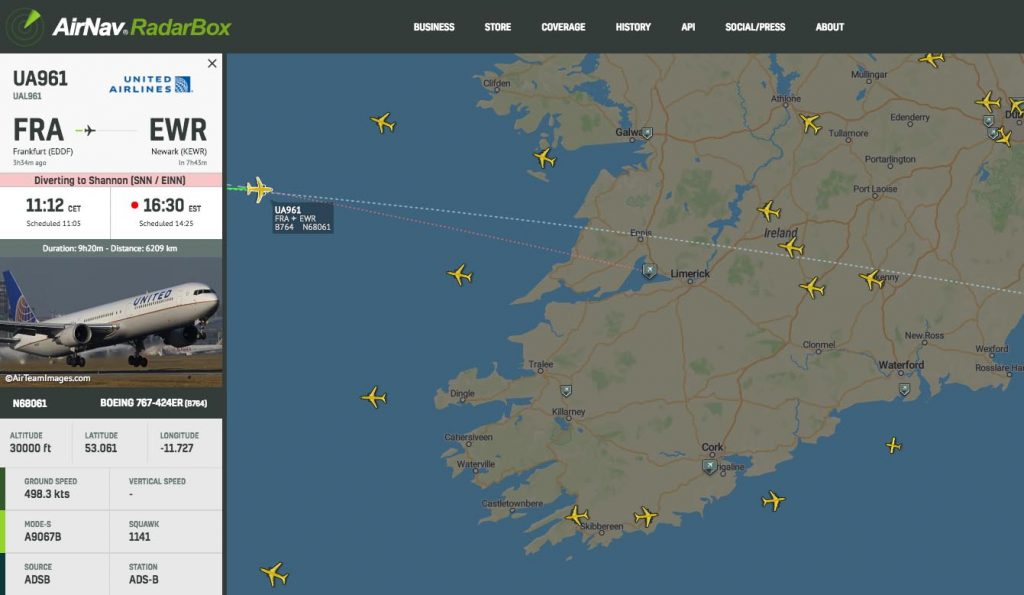1024x595 pixels.
Task: Click the Mode-S code A9067B
Action: coord(42,537)
